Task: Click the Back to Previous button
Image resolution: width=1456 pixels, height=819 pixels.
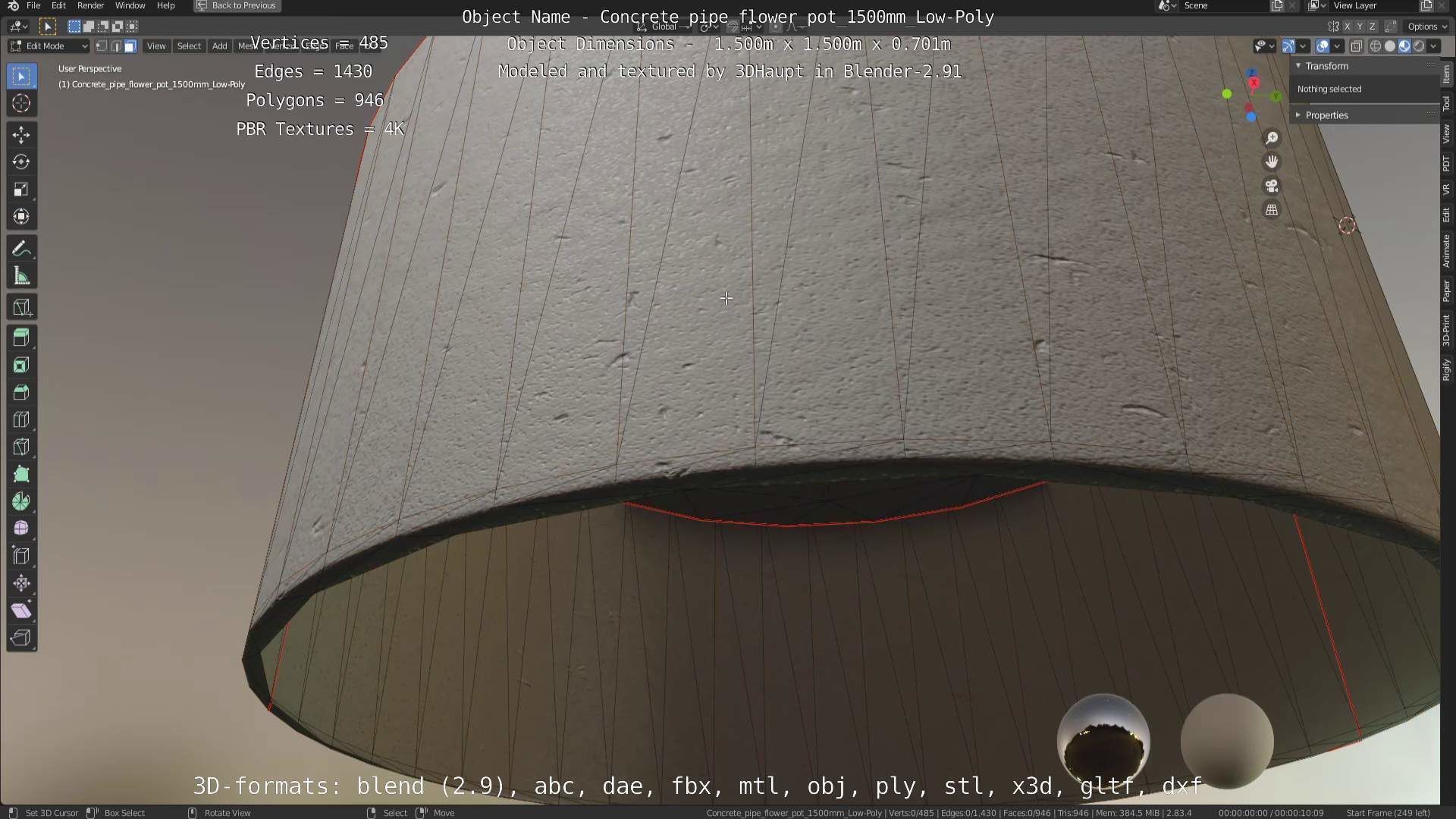Action: pyautogui.click(x=237, y=5)
